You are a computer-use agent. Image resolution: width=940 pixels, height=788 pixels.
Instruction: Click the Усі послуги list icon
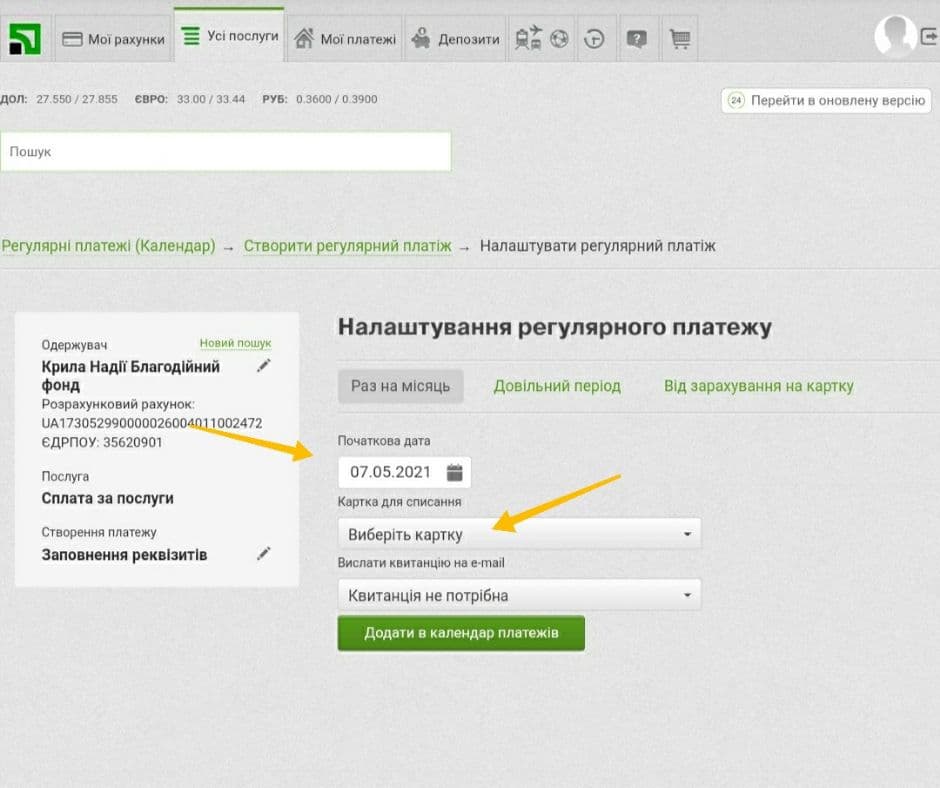[x=191, y=35]
